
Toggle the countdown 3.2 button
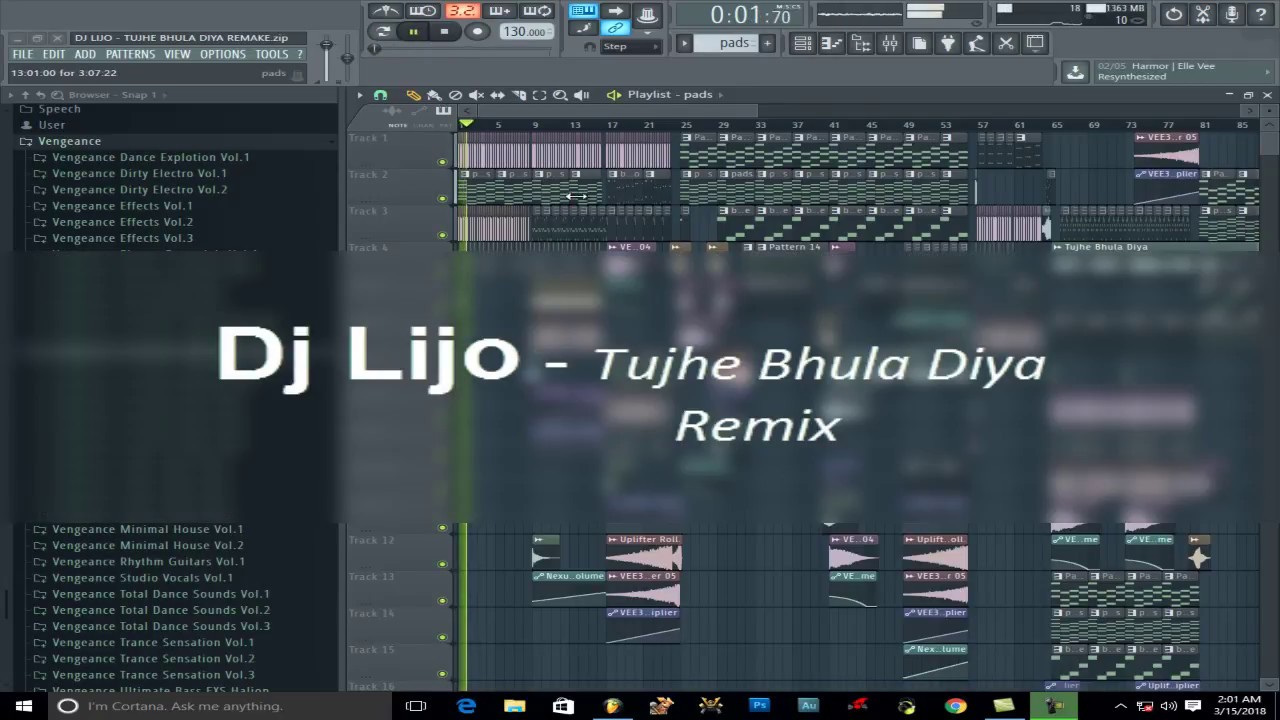click(x=461, y=11)
